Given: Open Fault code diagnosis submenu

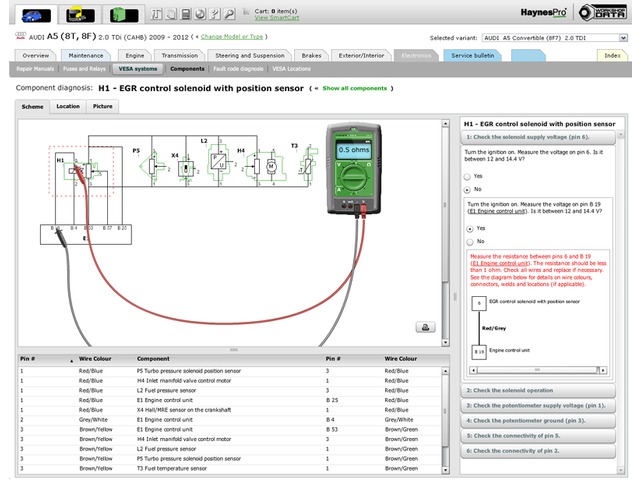Looking at the screenshot, I should pos(238,69).
